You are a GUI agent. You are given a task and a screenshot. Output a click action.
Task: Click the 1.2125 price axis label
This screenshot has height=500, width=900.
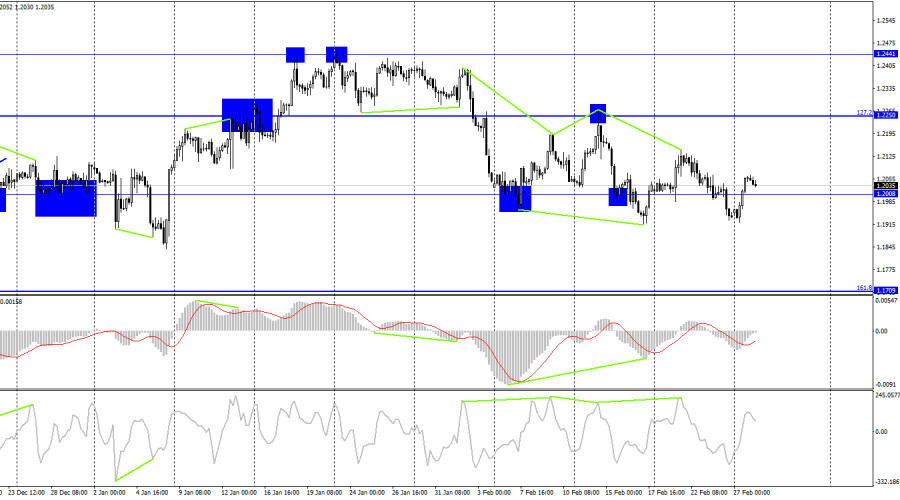coord(886,157)
